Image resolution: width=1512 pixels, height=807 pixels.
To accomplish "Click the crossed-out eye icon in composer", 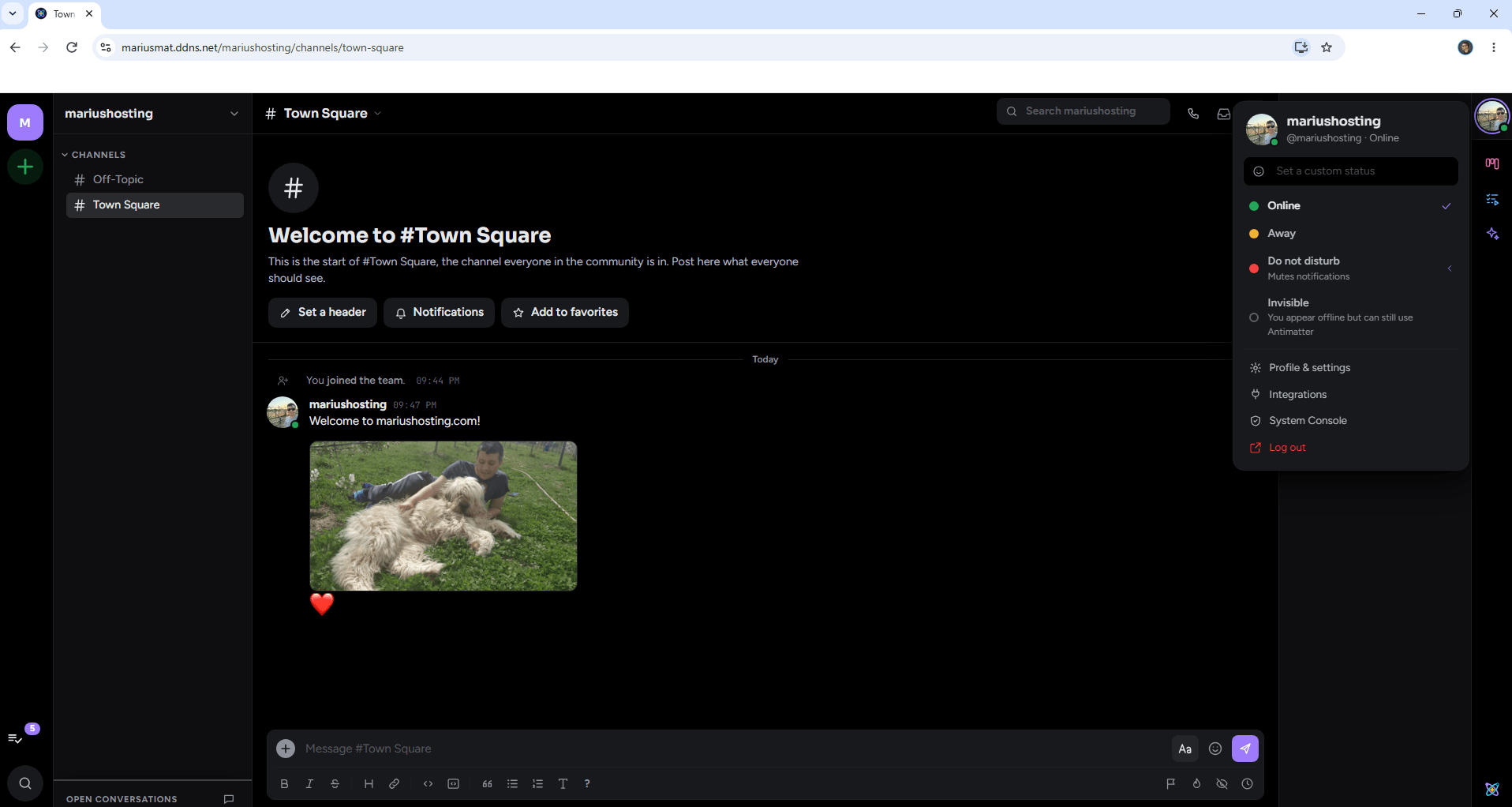I will (x=1222, y=784).
